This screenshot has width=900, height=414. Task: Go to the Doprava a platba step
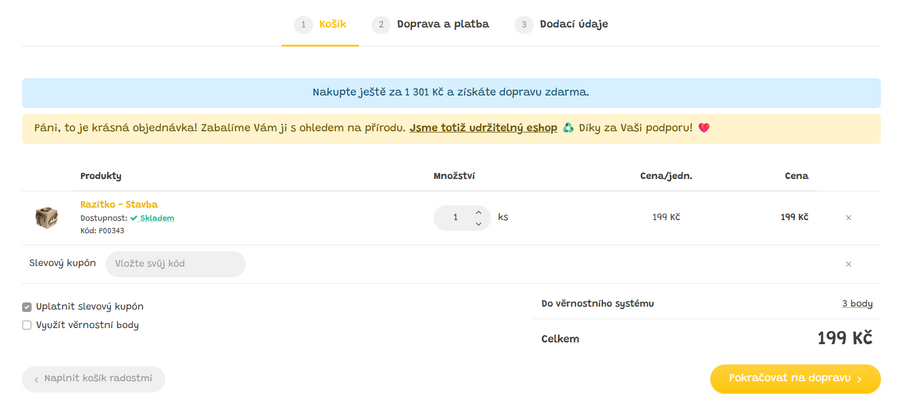(431, 24)
